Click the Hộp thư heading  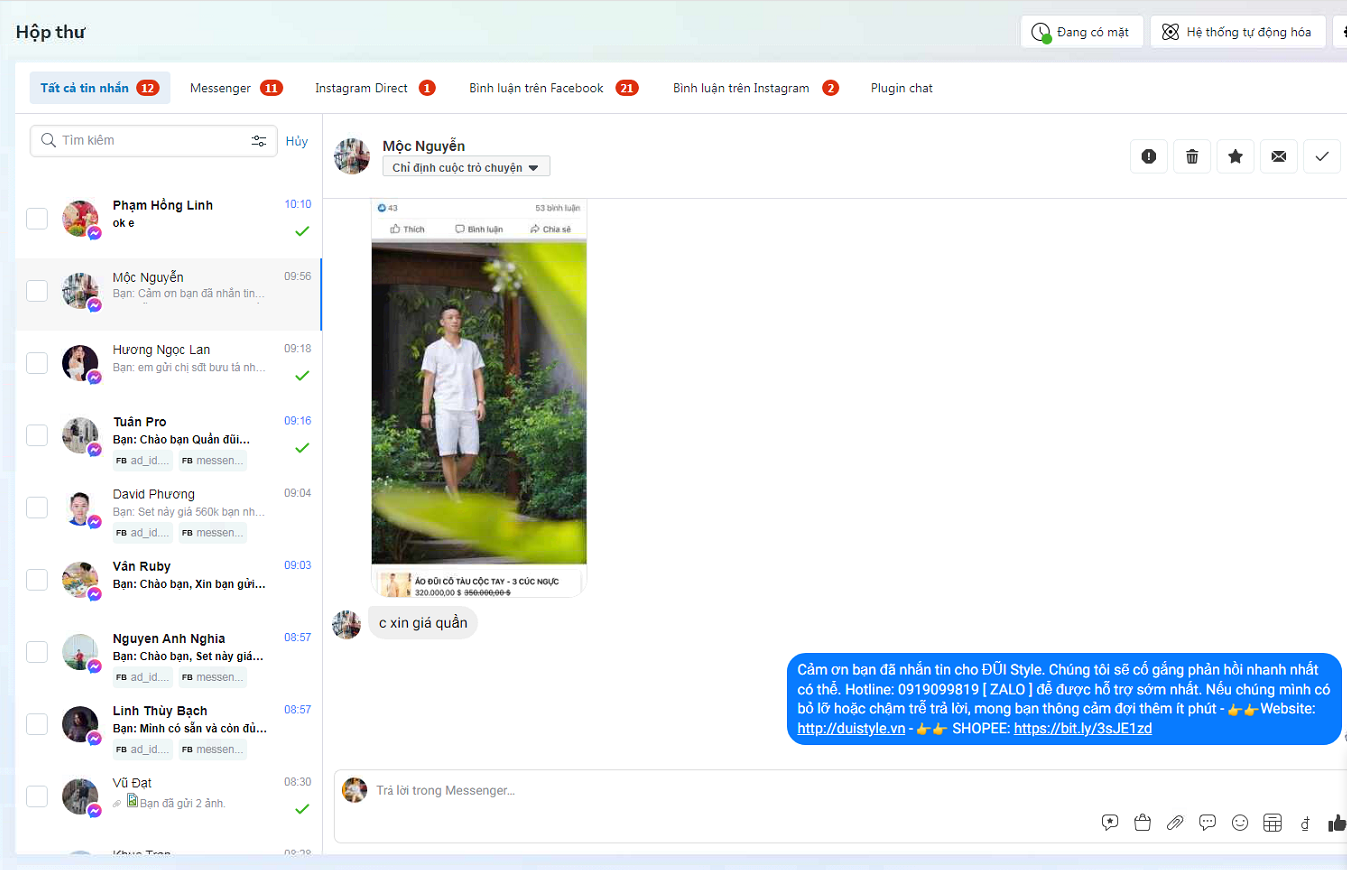click(x=50, y=32)
